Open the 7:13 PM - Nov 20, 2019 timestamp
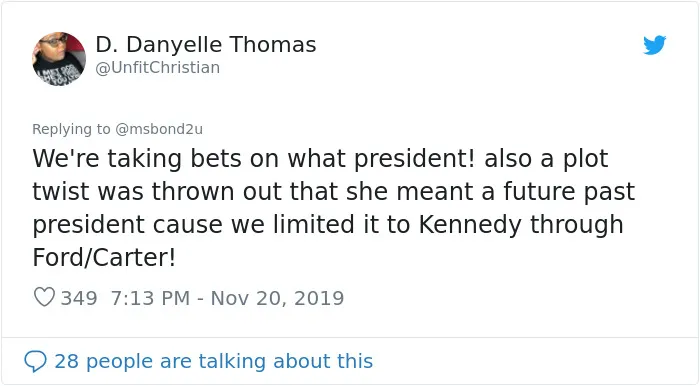The width and height of the screenshot is (700, 386). [x=227, y=298]
